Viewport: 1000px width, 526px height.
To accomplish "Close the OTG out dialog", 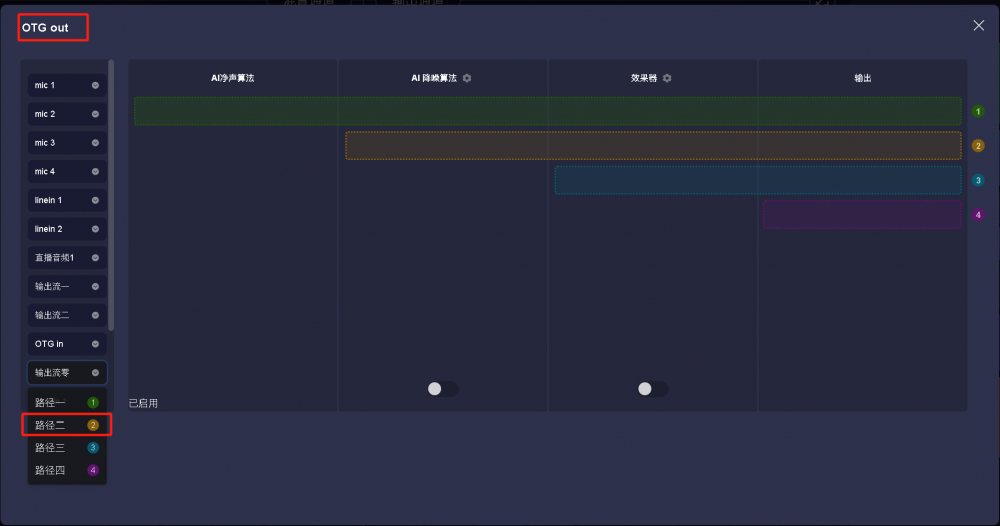I will (x=978, y=26).
